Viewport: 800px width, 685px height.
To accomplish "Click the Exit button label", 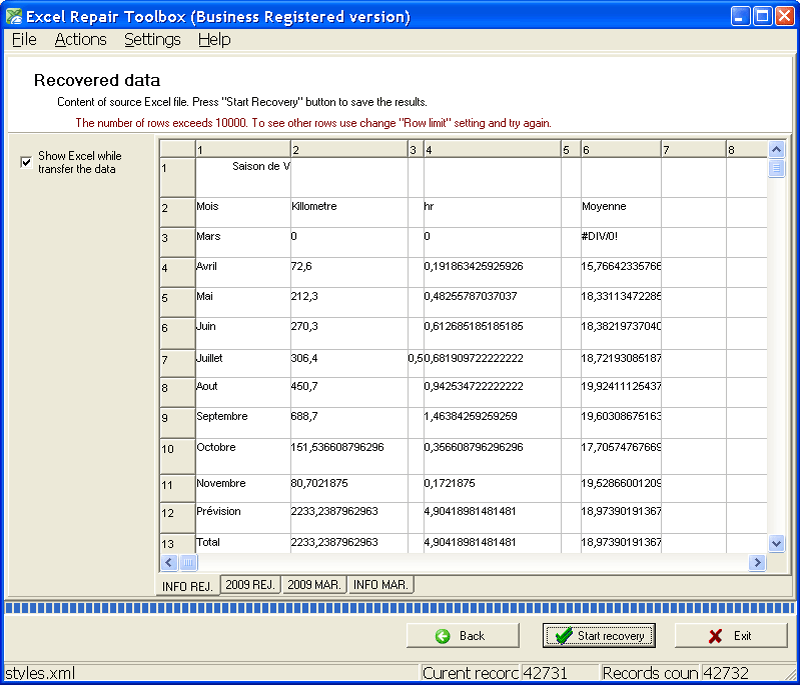I will (742, 636).
